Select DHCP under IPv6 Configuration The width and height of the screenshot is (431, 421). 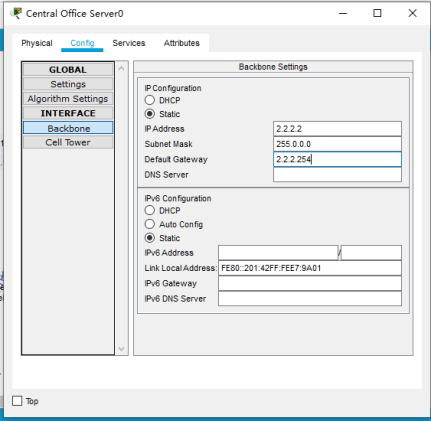pyautogui.click(x=150, y=210)
